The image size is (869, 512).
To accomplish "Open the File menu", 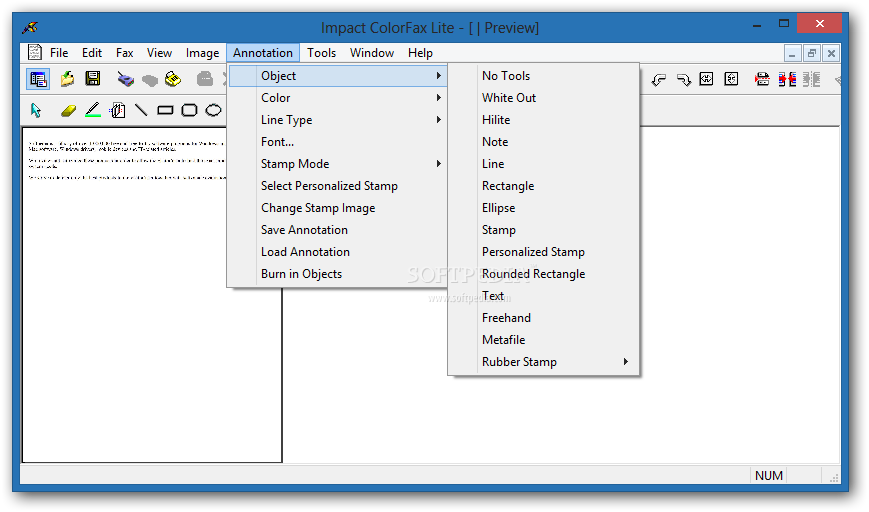I will [59, 53].
